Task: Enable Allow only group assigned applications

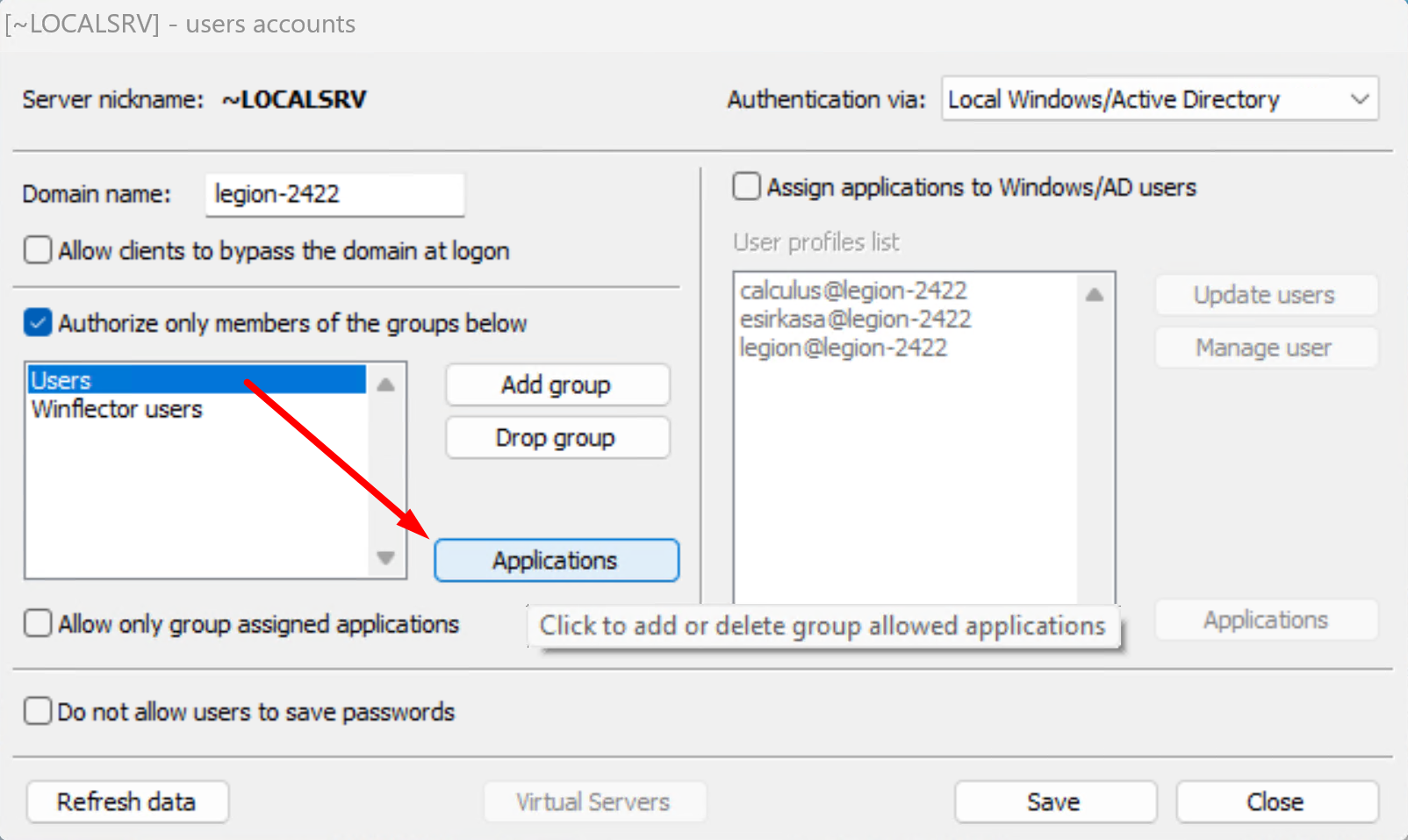Action: coord(38,624)
